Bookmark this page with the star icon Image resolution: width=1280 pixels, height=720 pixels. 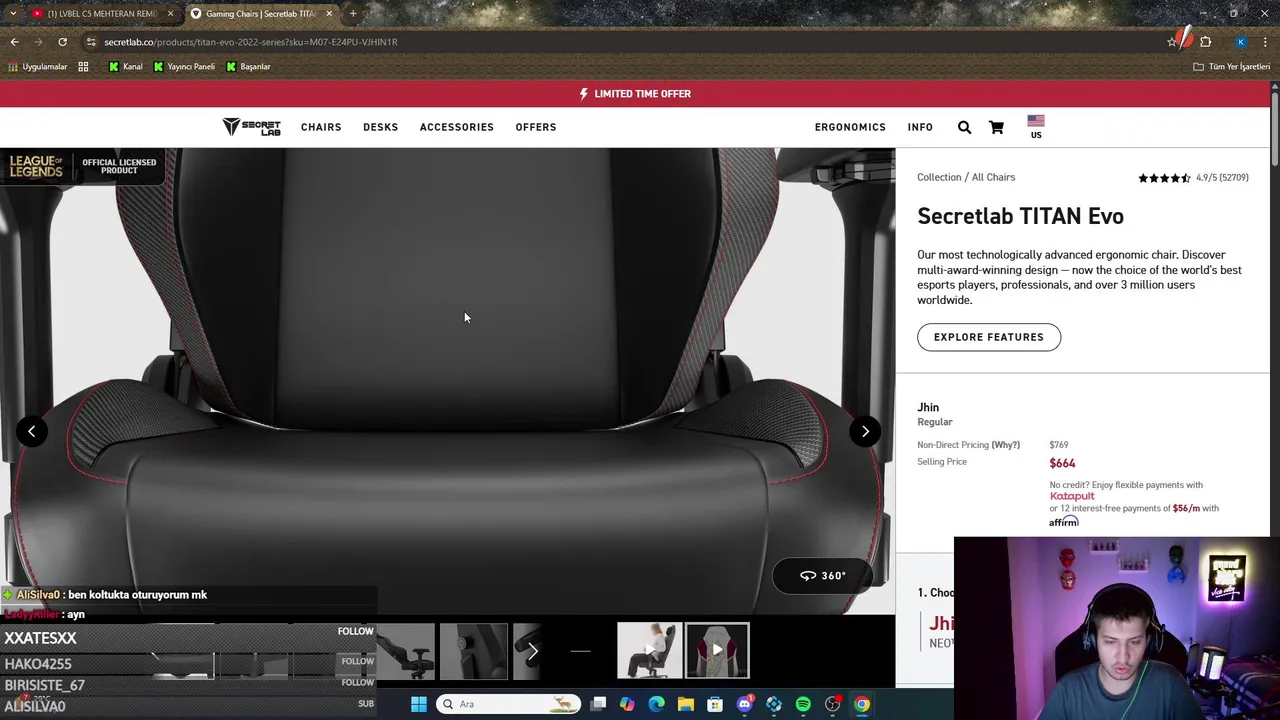pos(1172,42)
